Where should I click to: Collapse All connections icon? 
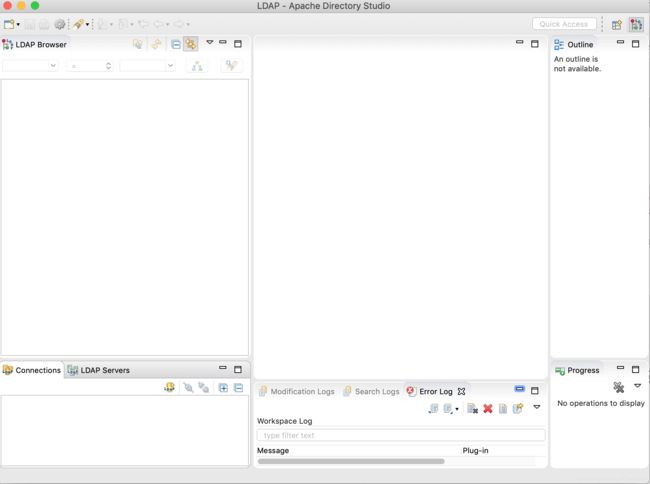tap(238, 387)
